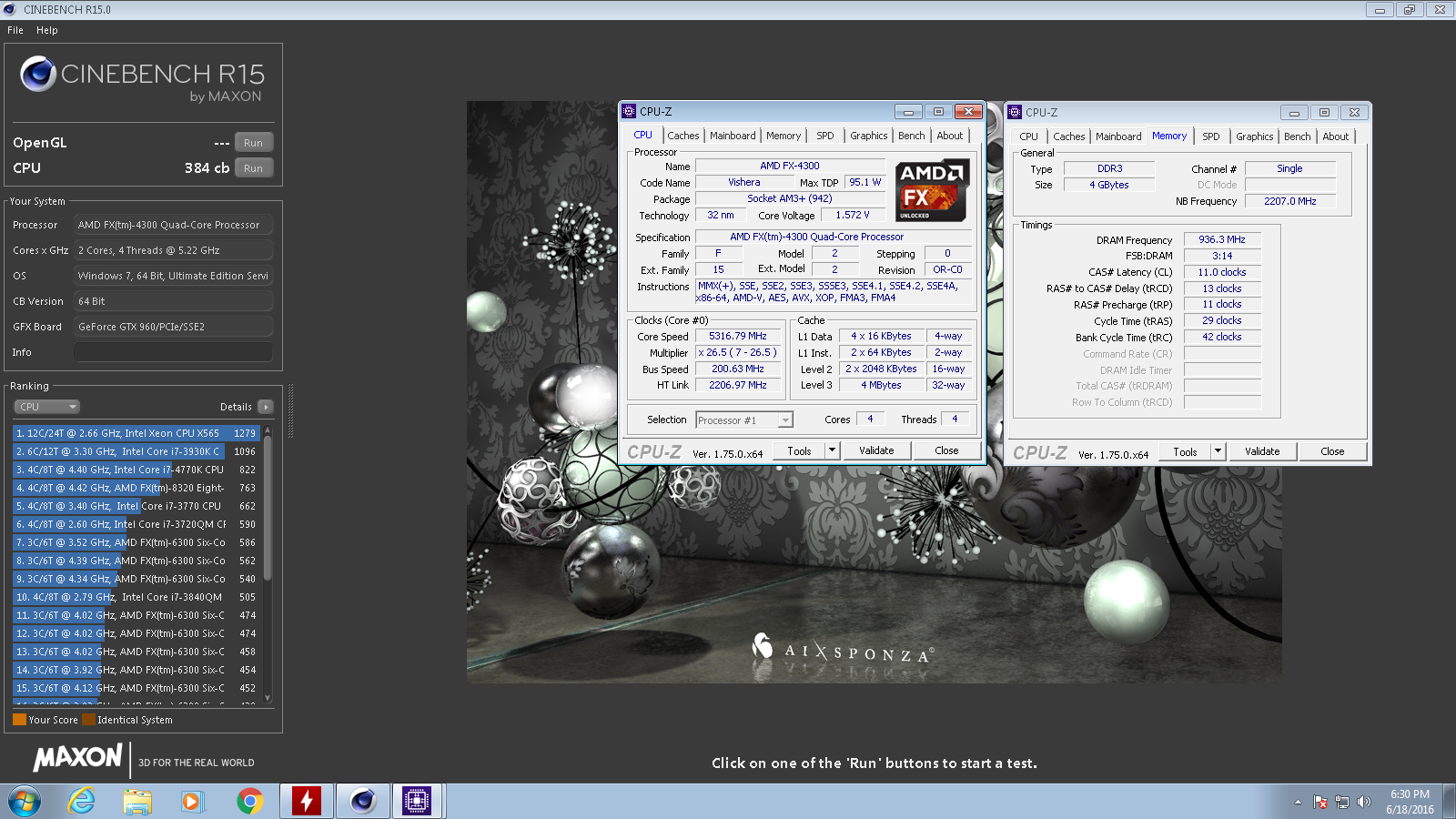Switch to CPU tab in right CPU-Z
The height and width of the screenshot is (819, 1456).
point(1028,136)
